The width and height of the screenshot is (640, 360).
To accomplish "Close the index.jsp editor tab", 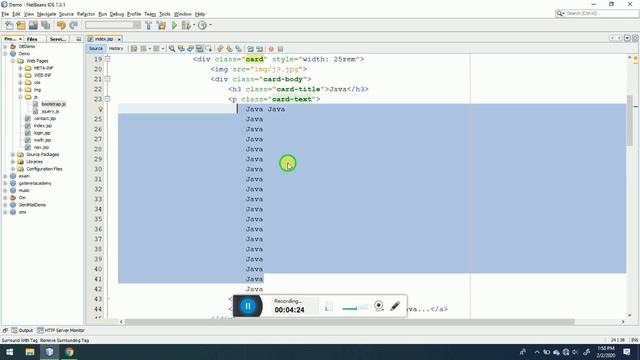I will click(119, 39).
